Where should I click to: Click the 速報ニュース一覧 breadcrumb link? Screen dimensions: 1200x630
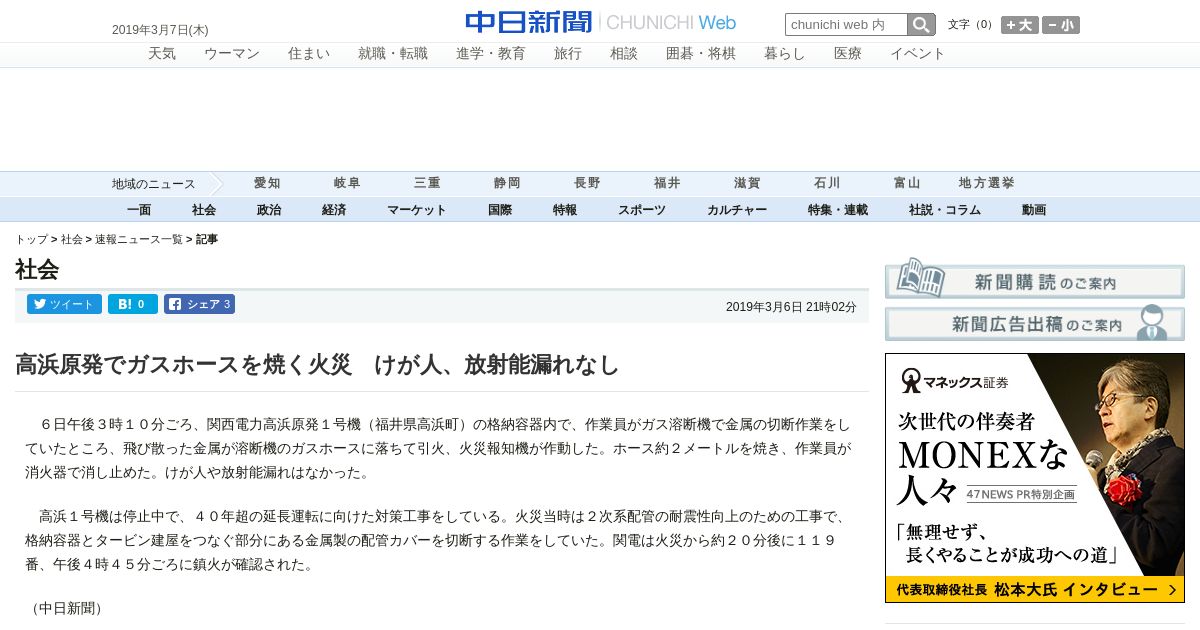[139, 240]
